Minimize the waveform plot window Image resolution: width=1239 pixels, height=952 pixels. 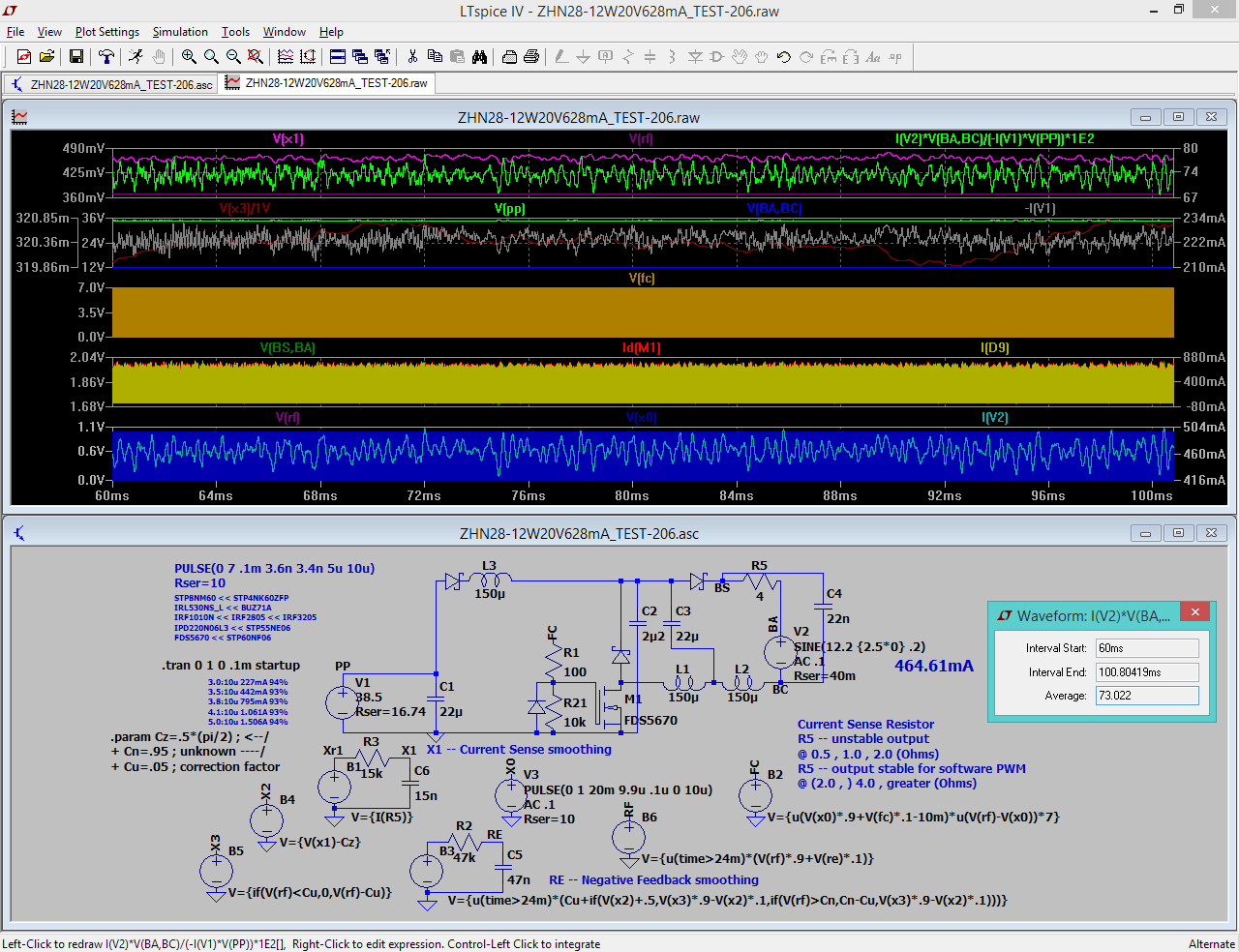pos(1145,117)
